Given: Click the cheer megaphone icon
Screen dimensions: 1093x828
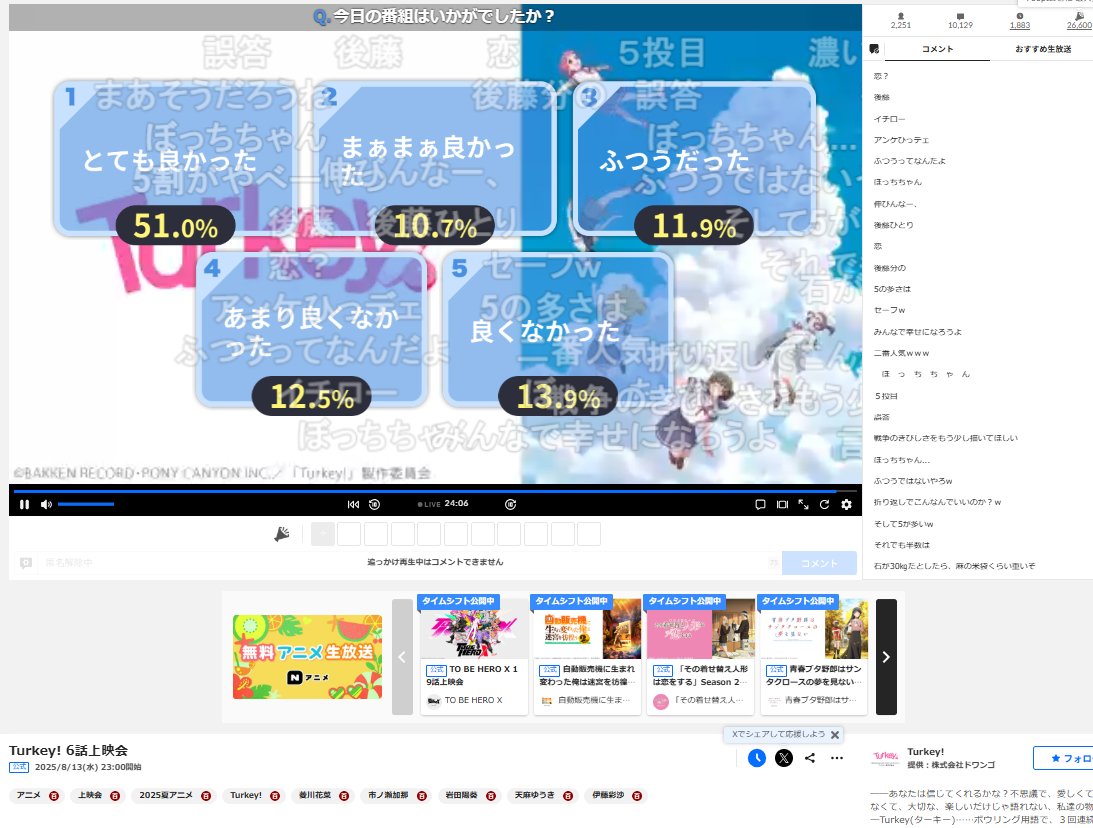Looking at the screenshot, I should click(x=282, y=535).
